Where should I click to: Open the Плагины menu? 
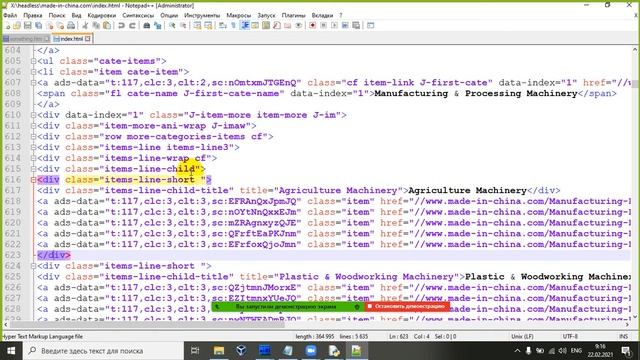293,15
